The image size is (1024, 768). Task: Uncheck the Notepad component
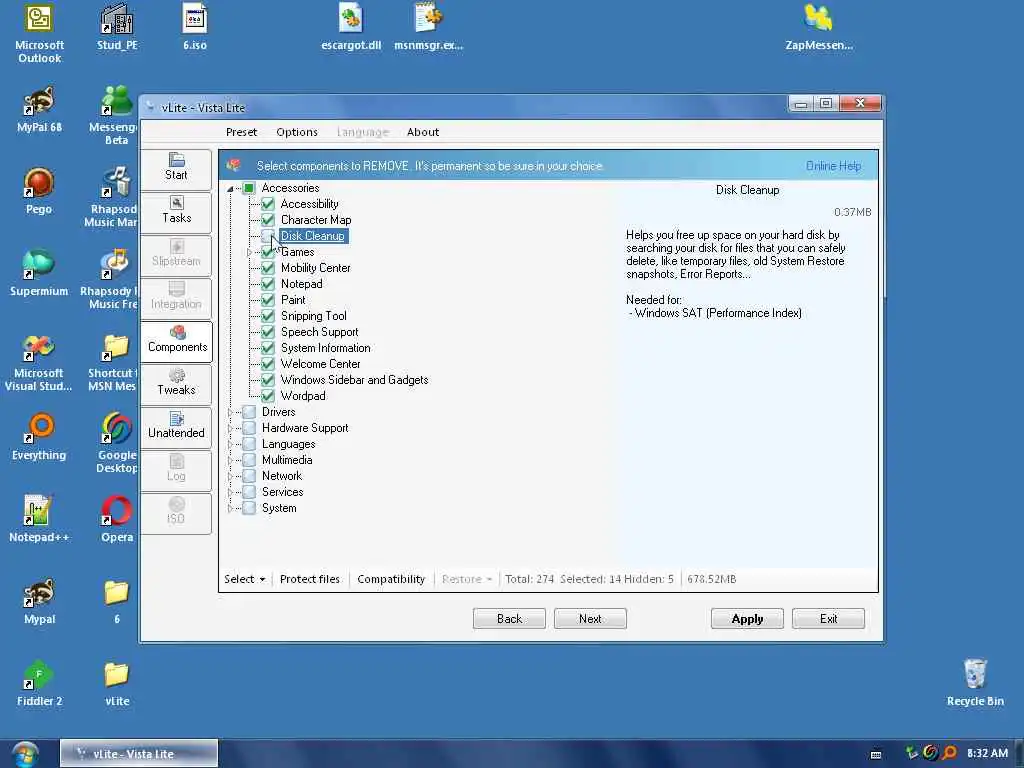point(268,284)
